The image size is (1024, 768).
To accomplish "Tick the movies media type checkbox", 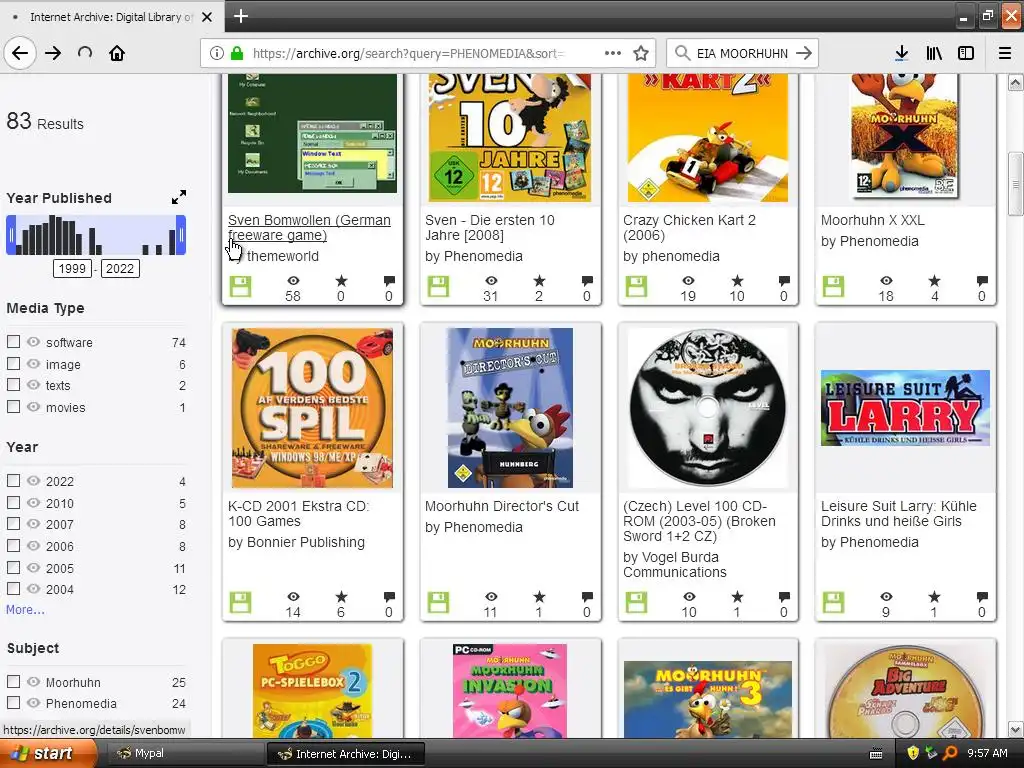I will tap(13, 406).
